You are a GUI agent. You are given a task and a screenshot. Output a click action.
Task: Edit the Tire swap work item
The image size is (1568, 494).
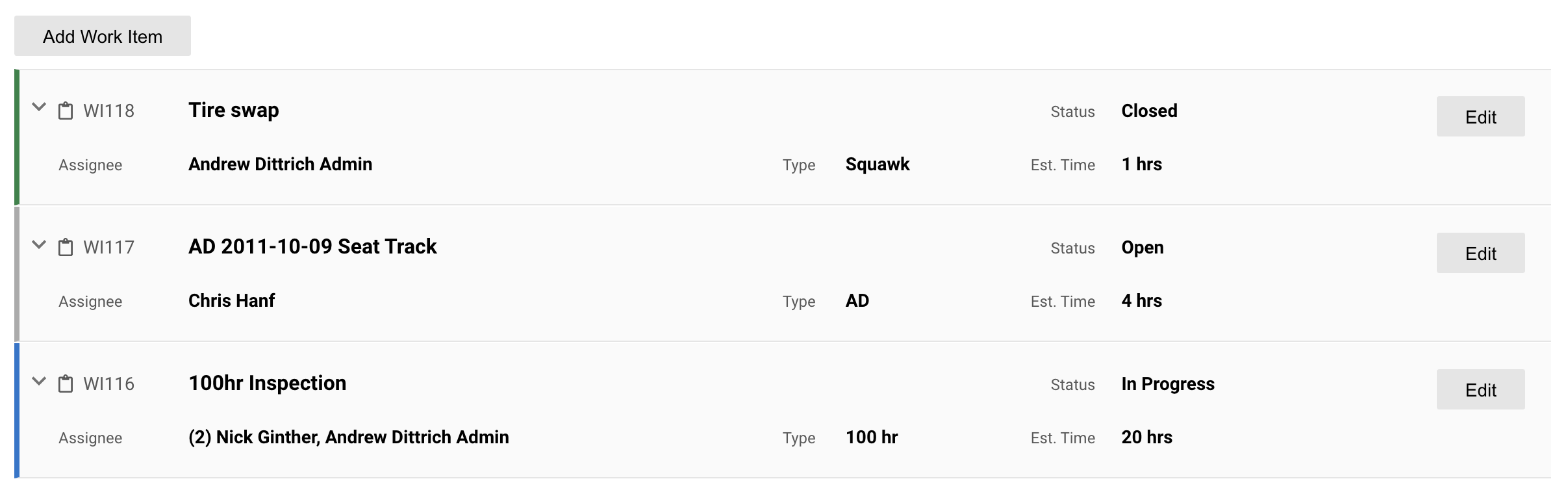(x=1480, y=116)
